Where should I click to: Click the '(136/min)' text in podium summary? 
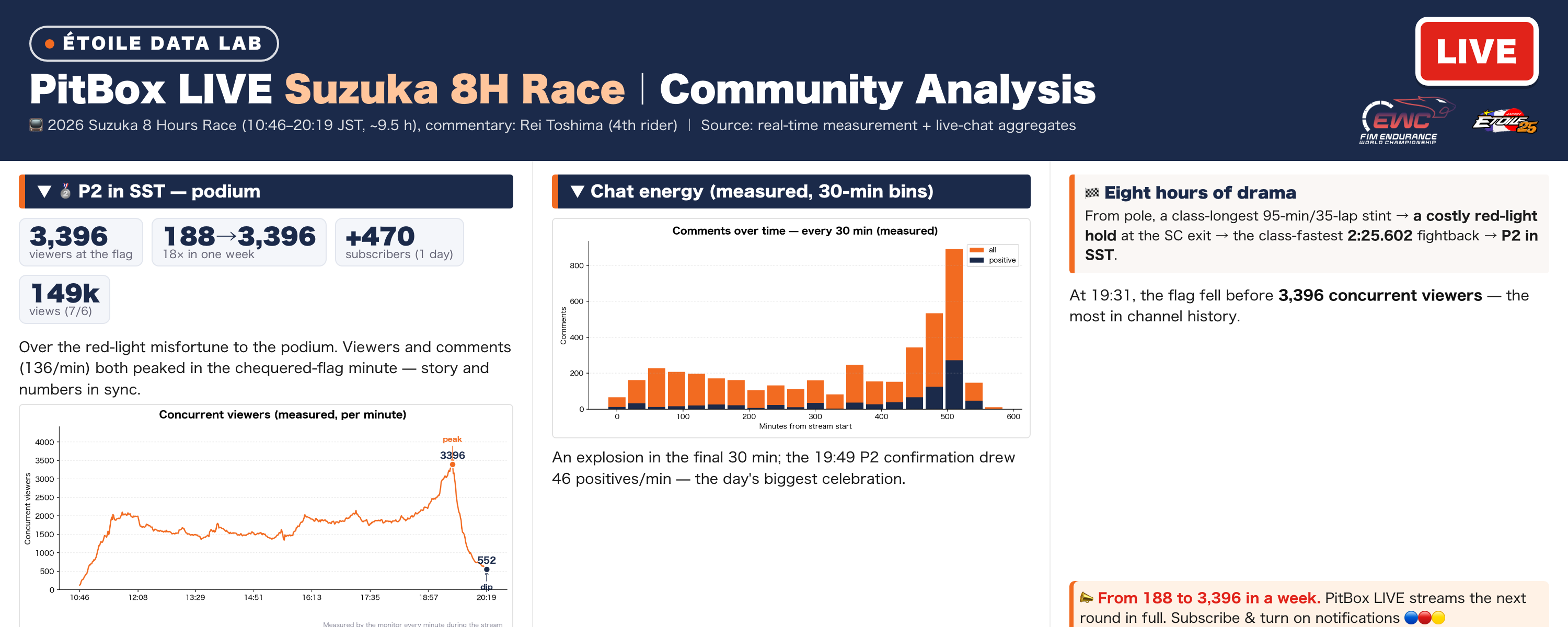[54, 368]
